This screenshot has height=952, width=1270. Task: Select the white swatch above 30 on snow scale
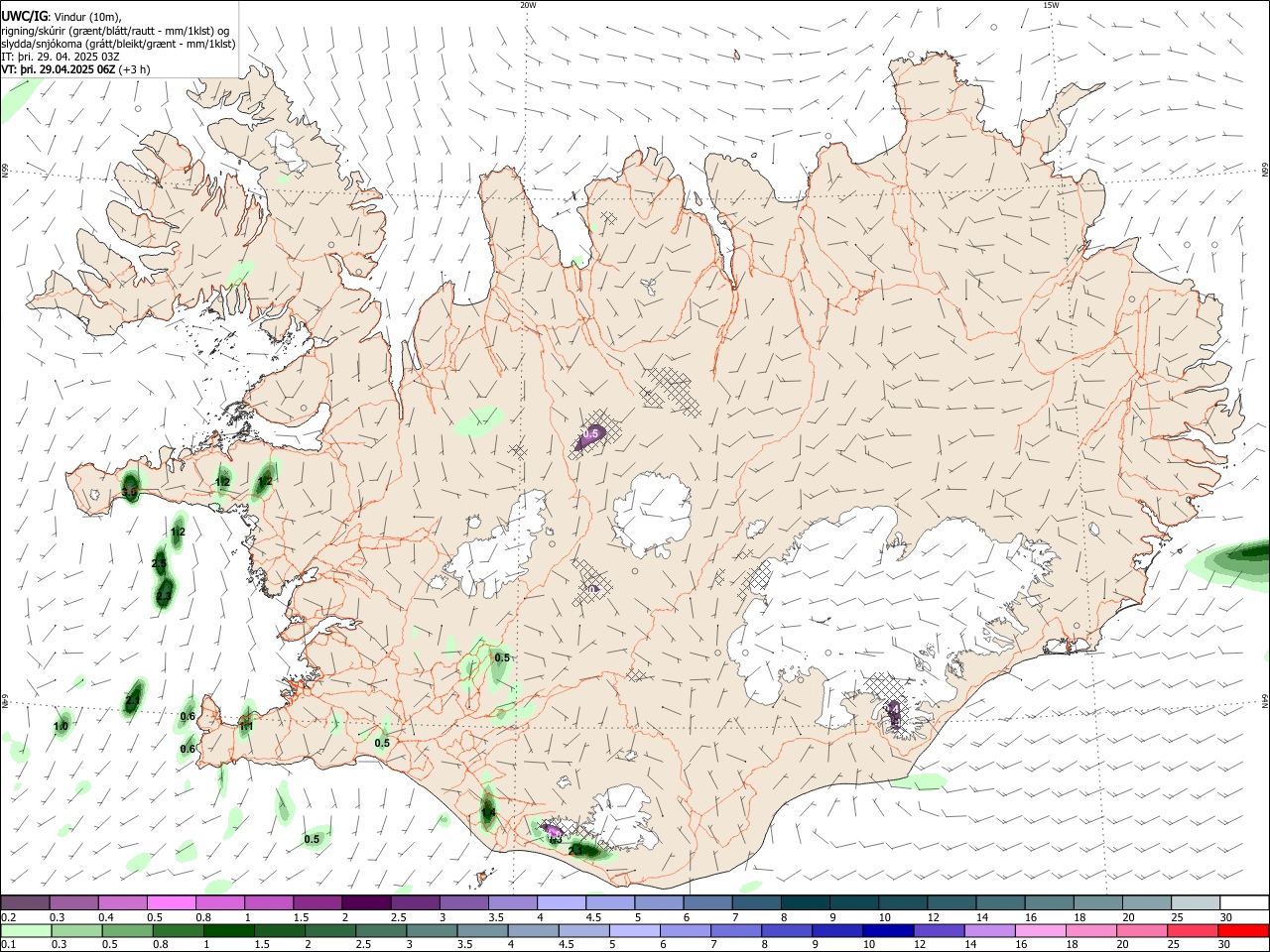(1244, 902)
